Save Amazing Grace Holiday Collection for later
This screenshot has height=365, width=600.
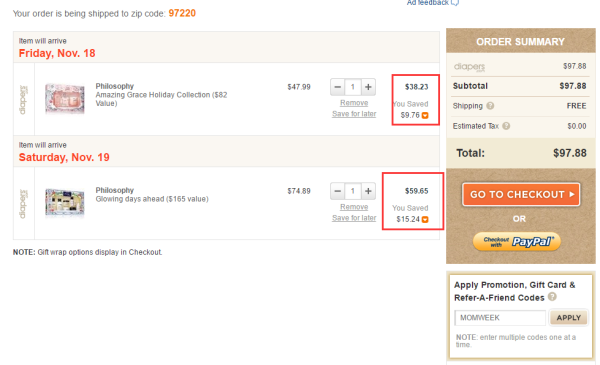tap(354, 114)
